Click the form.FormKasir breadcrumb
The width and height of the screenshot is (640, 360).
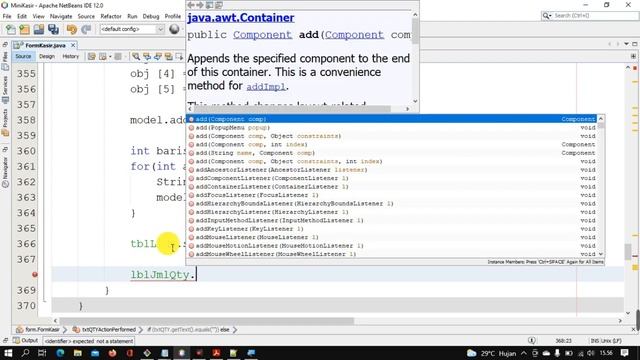39,330
